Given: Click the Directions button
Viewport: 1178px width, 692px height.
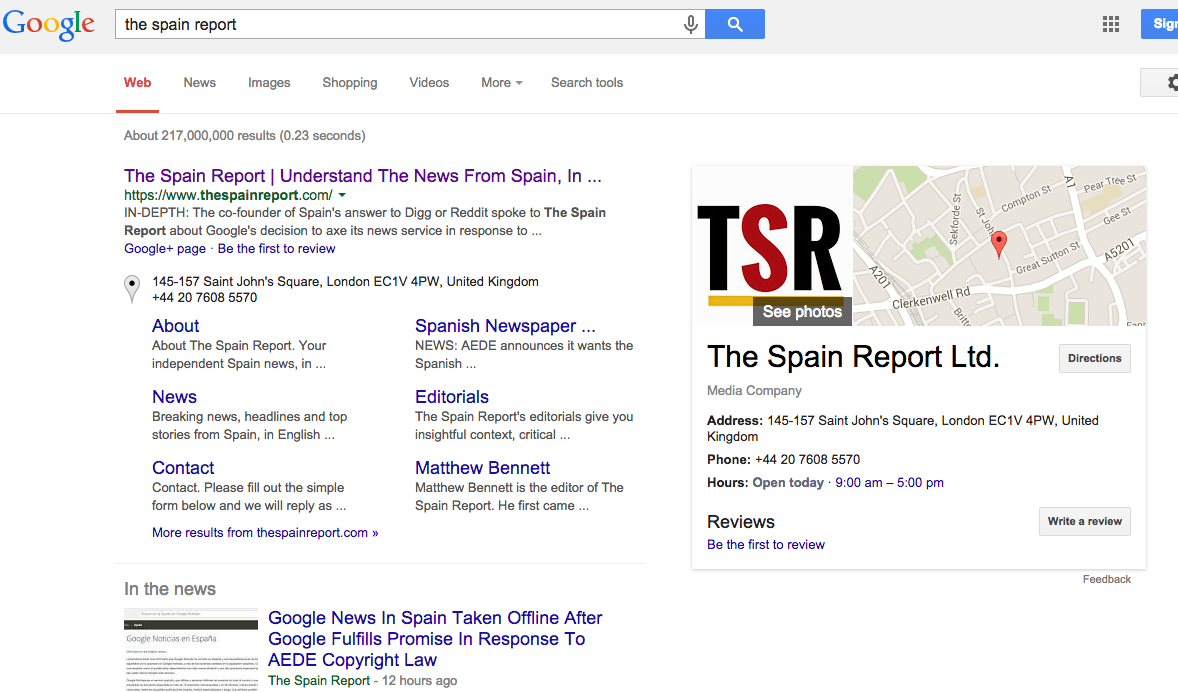Looking at the screenshot, I should [1095, 358].
